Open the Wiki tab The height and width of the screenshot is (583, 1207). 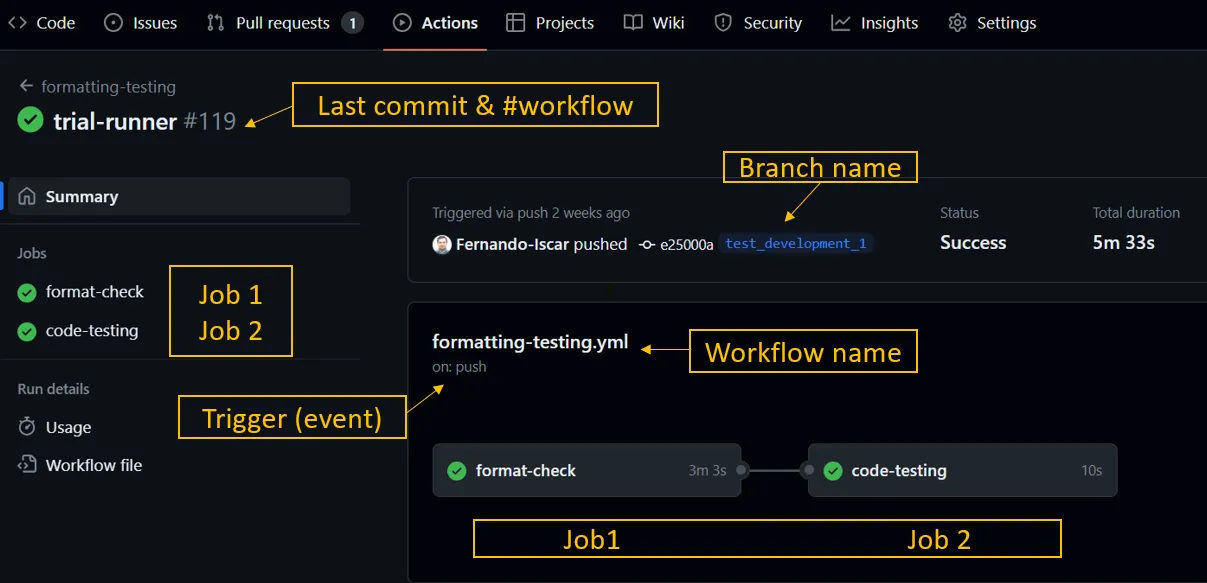654,23
